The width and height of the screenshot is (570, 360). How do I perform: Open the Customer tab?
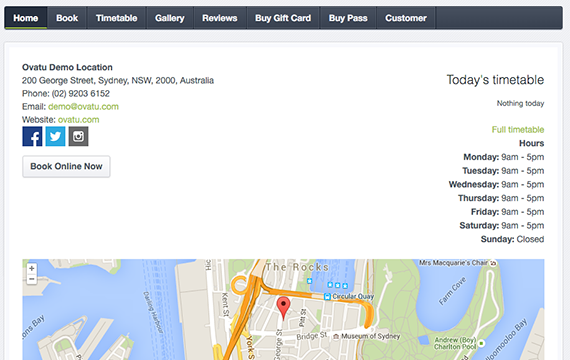pos(406,18)
